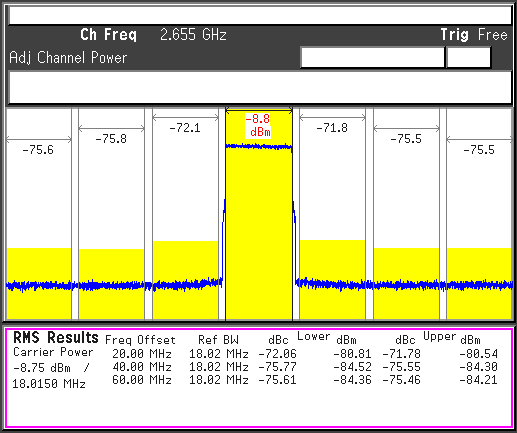Click the Carrier Power label
The width and height of the screenshot is (517, 433).
(53, 352)
